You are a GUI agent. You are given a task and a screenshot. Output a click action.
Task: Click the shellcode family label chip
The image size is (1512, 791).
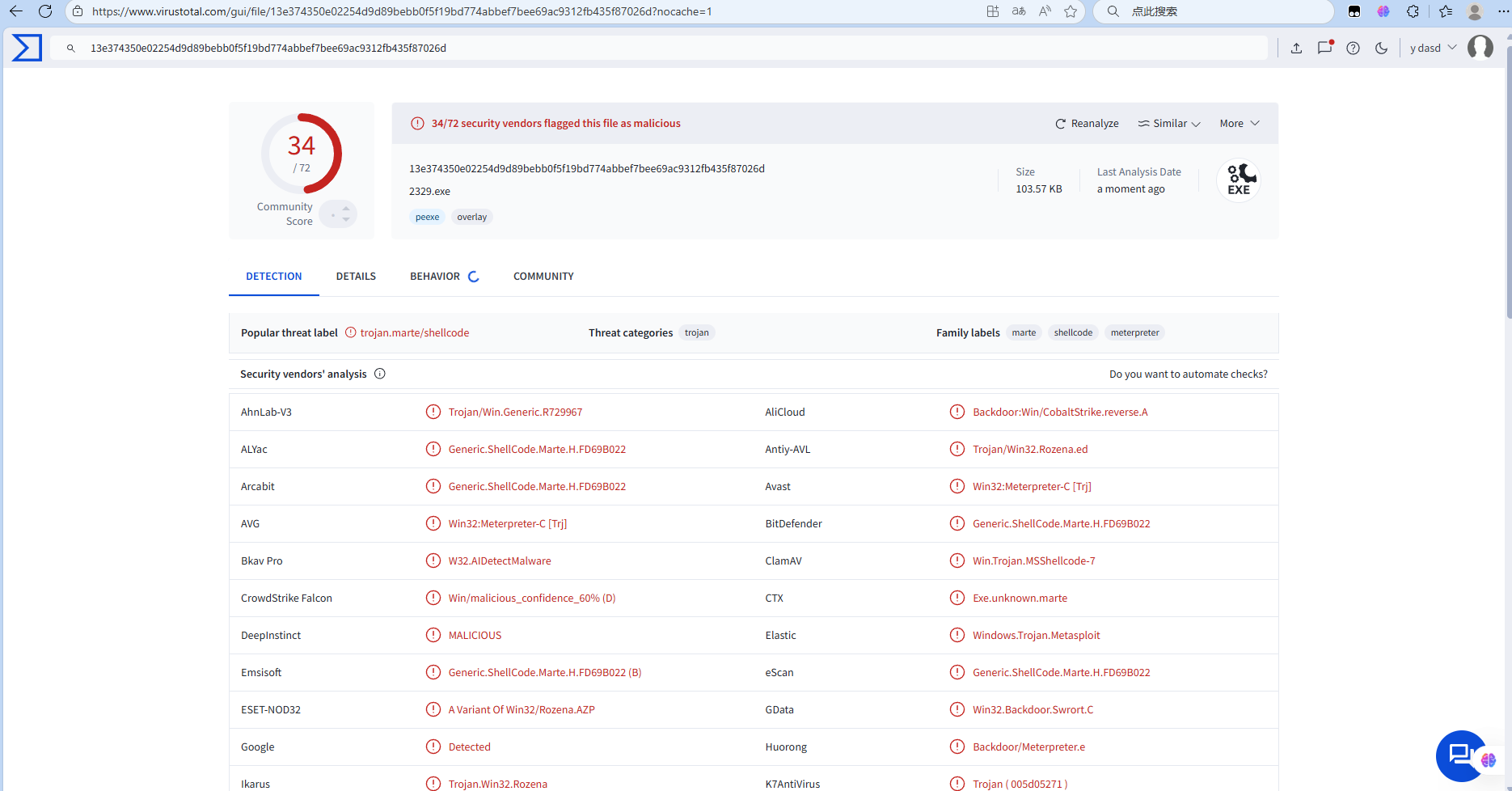[1073, 332]
